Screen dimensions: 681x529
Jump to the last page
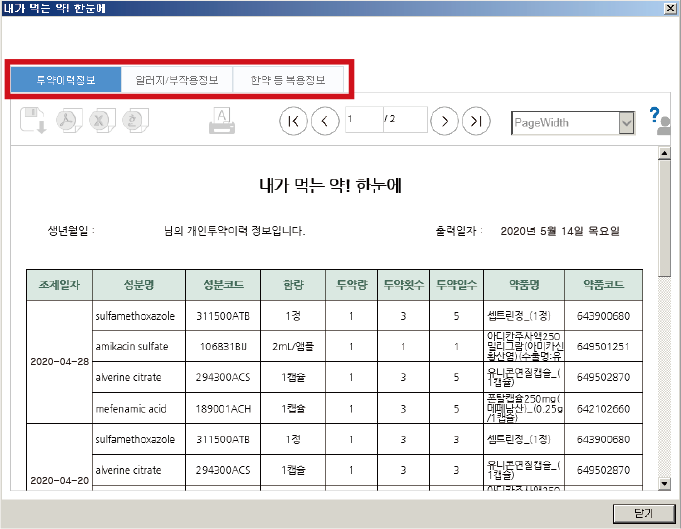476,121
